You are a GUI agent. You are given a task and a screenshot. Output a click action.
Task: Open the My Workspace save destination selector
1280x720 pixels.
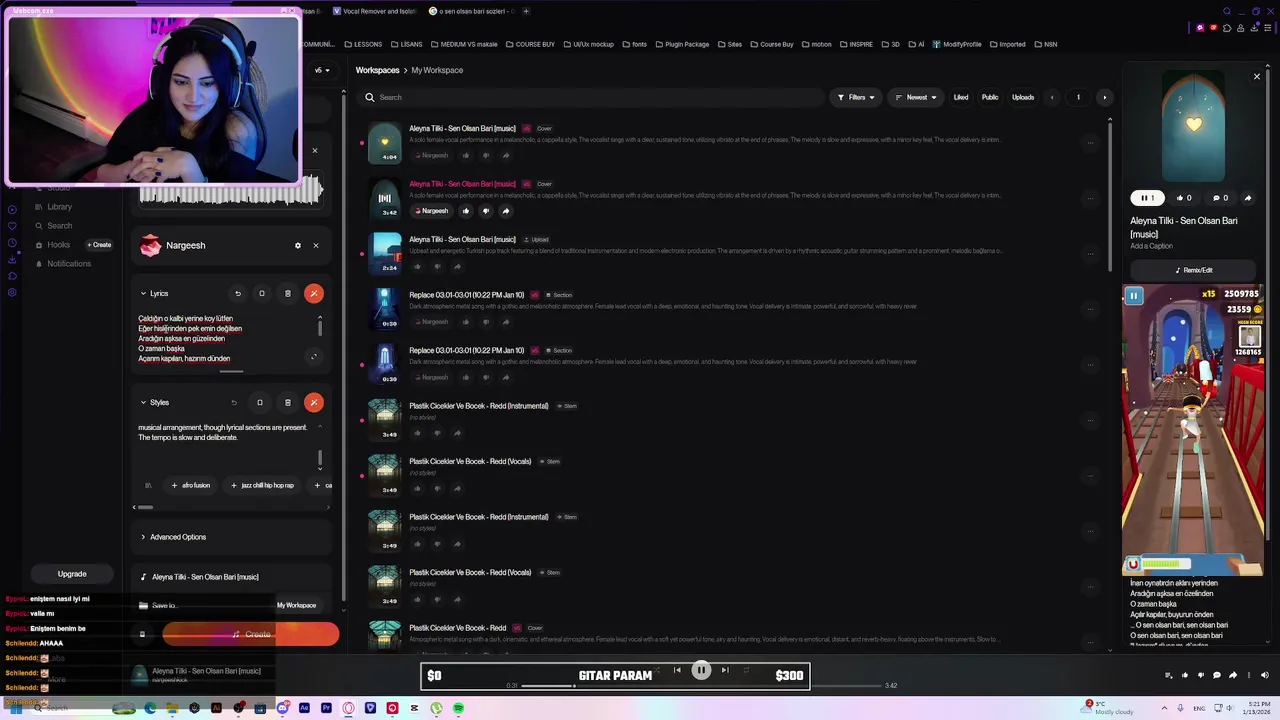click(x=296, y=605)
